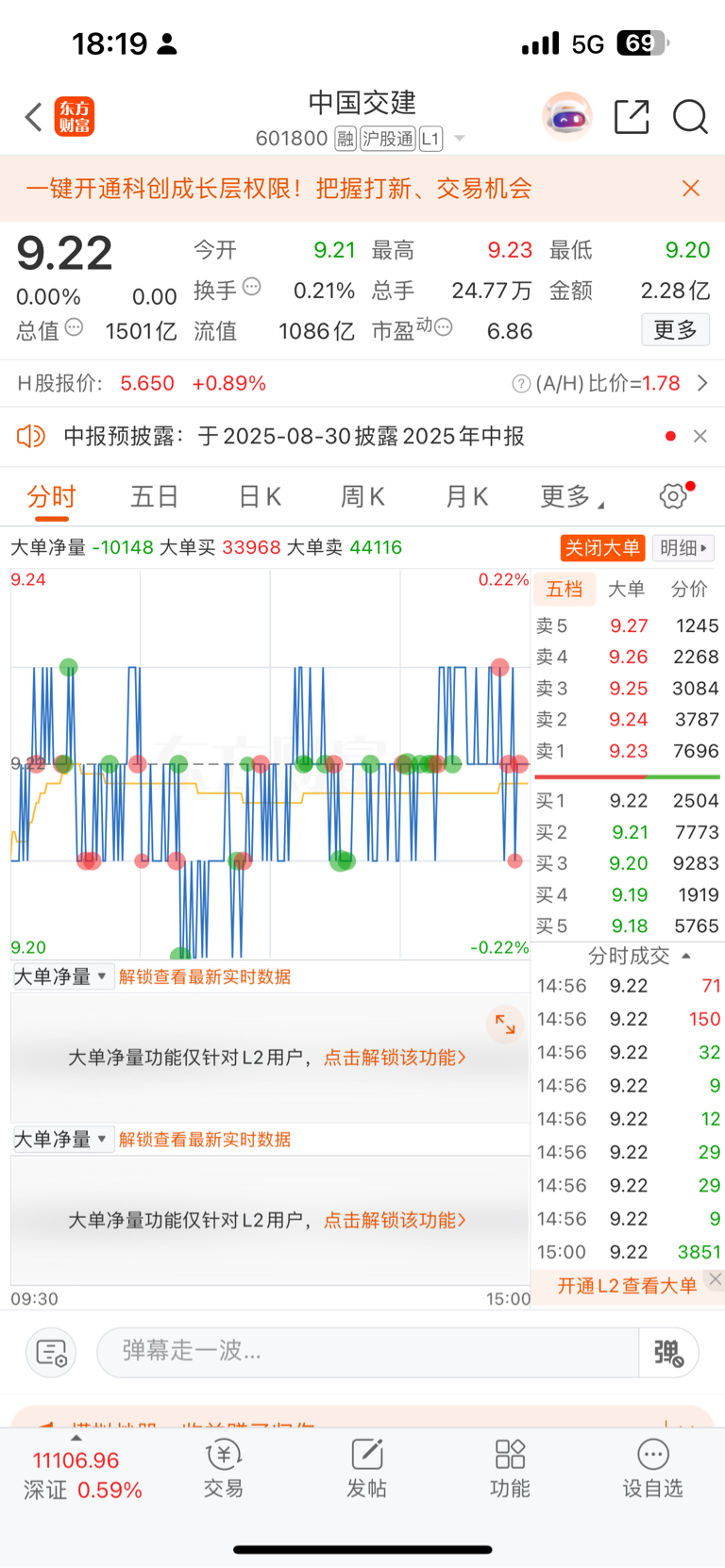The height and width of the screenshot is (1568, 725).
Task: Select the 卖5 9.27 order row
Action: (x=628, y=626)
